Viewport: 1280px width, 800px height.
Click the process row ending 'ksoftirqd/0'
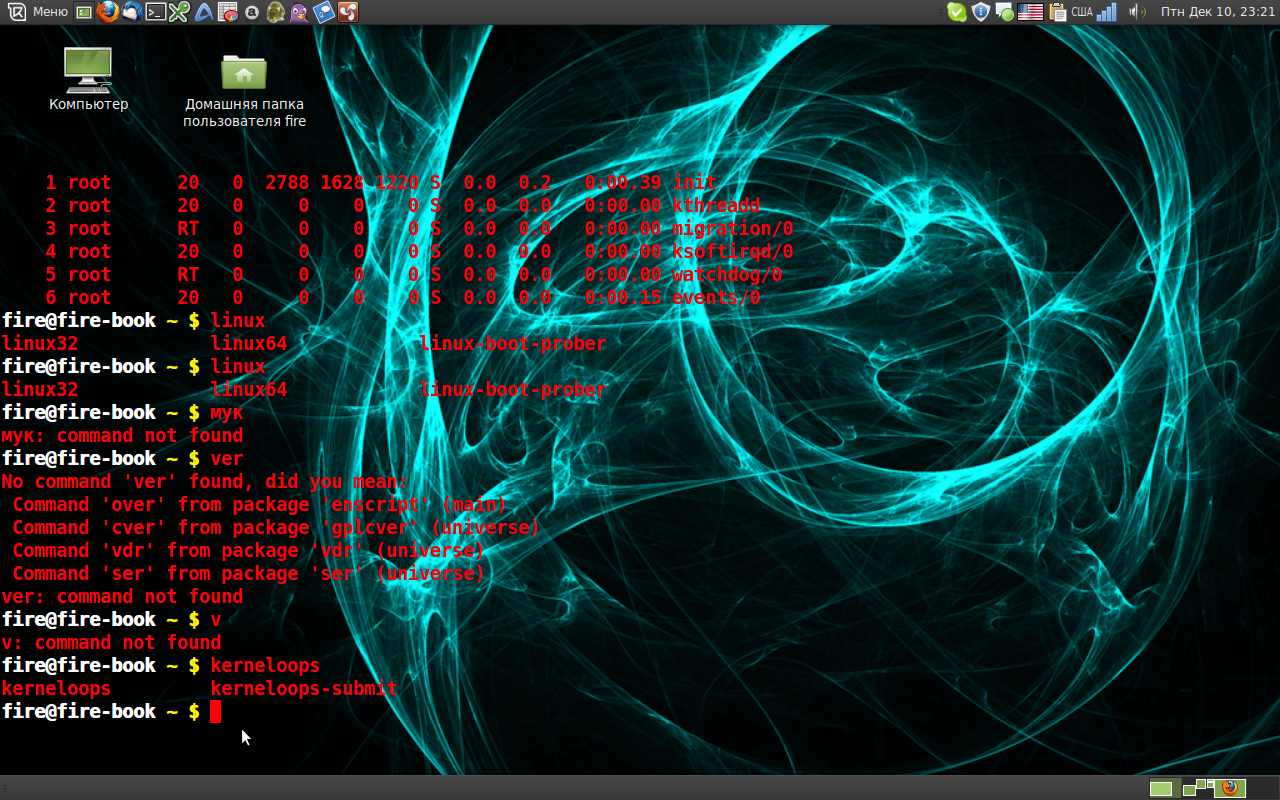(x=419, y=251)
